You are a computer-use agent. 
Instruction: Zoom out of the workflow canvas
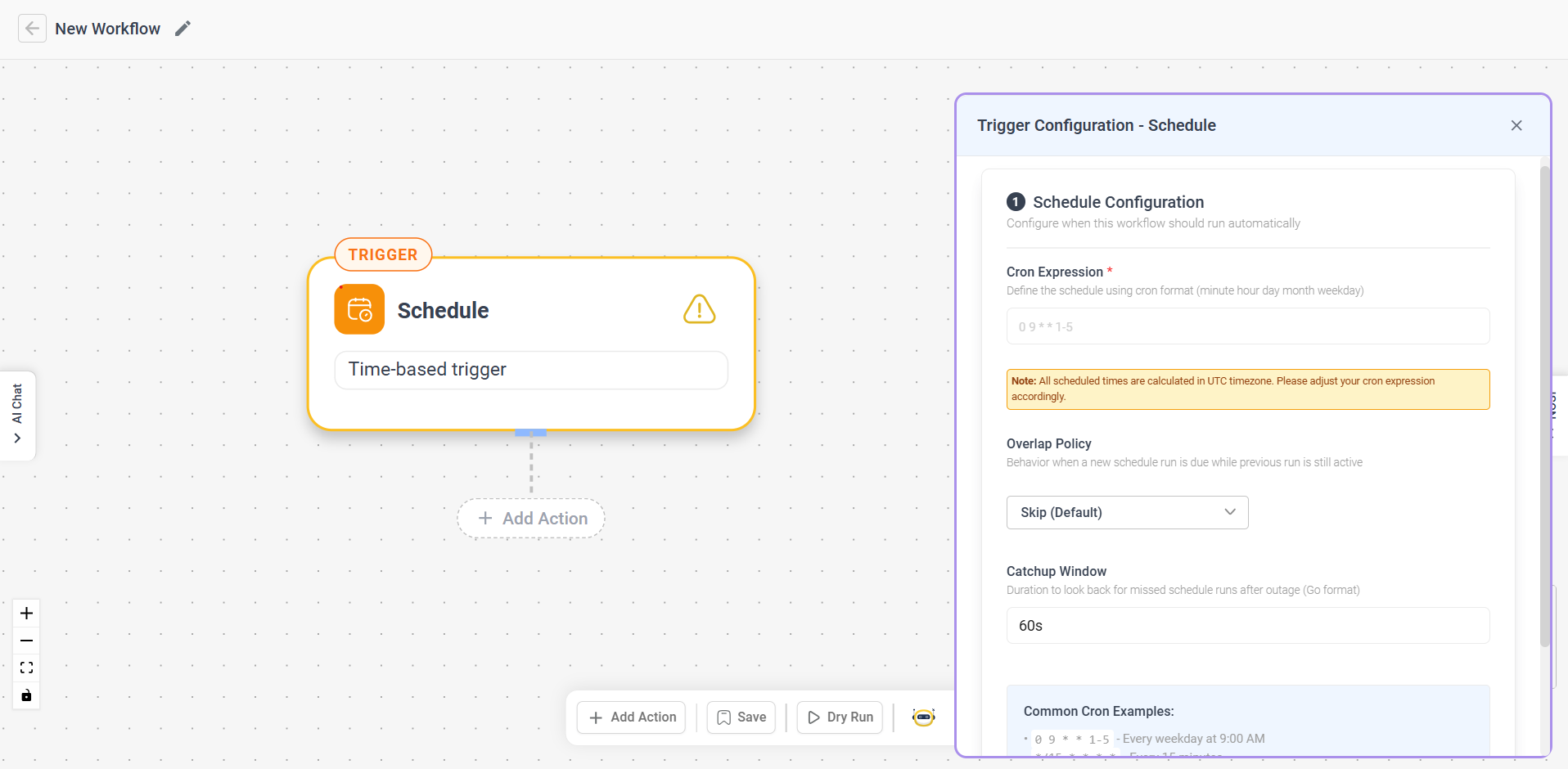click(x=25, y=641)
